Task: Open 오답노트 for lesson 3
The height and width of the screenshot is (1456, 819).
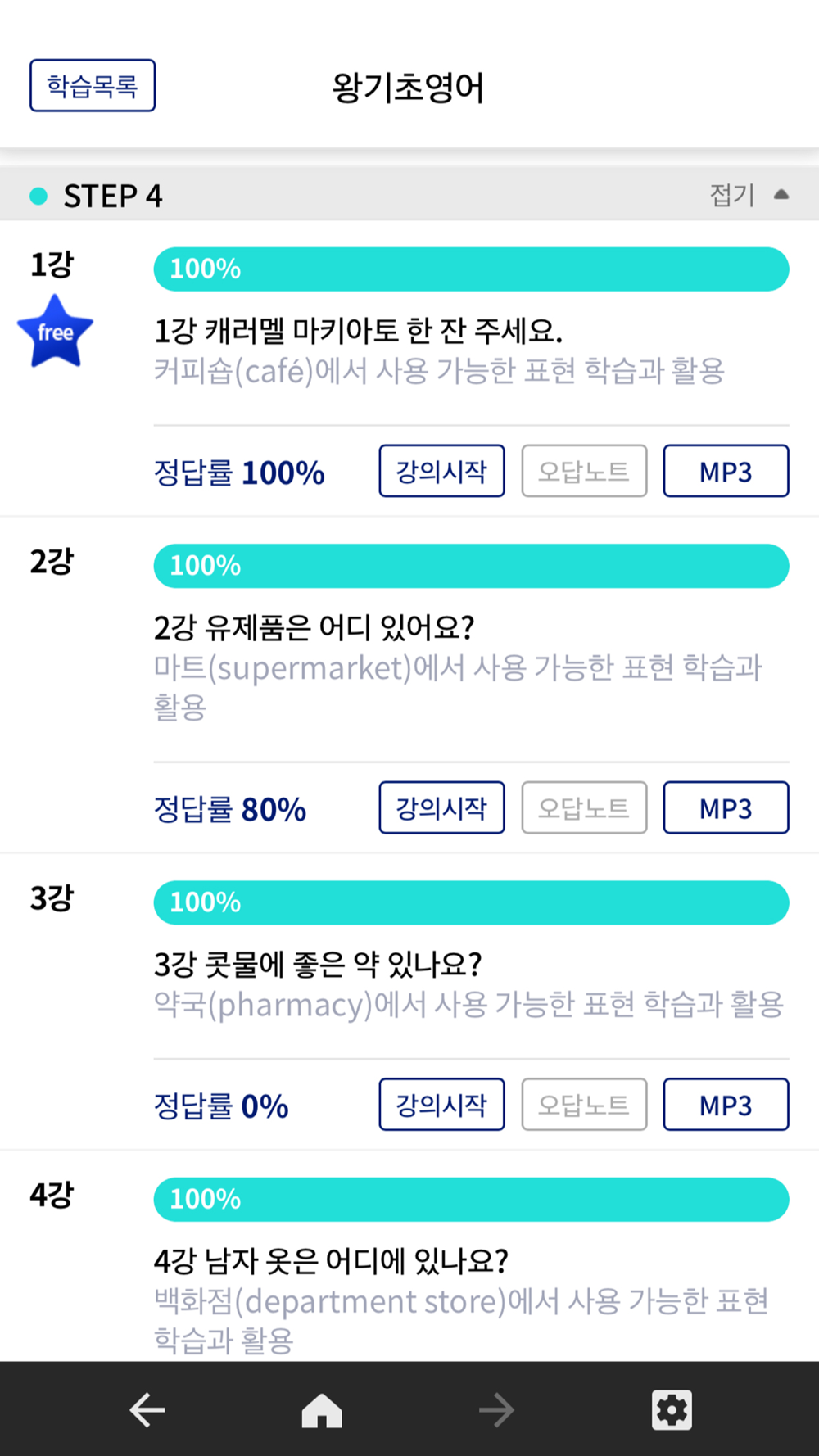Action: (x=584, y=1105)
